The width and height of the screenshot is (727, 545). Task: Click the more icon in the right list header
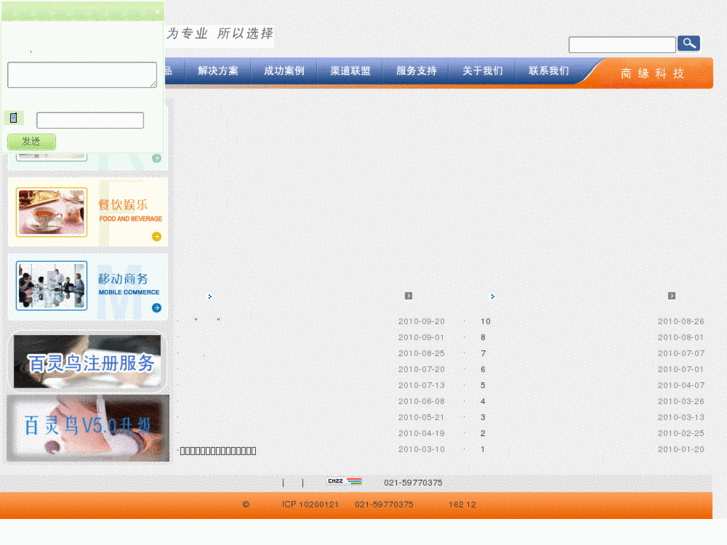pos(671,296)
